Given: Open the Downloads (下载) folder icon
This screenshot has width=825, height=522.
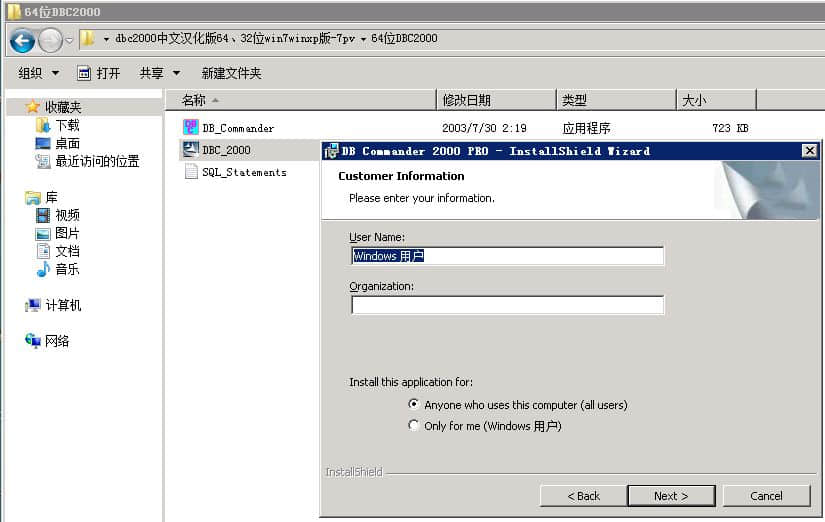Looking at the screenshot, I should coord(43,125).
